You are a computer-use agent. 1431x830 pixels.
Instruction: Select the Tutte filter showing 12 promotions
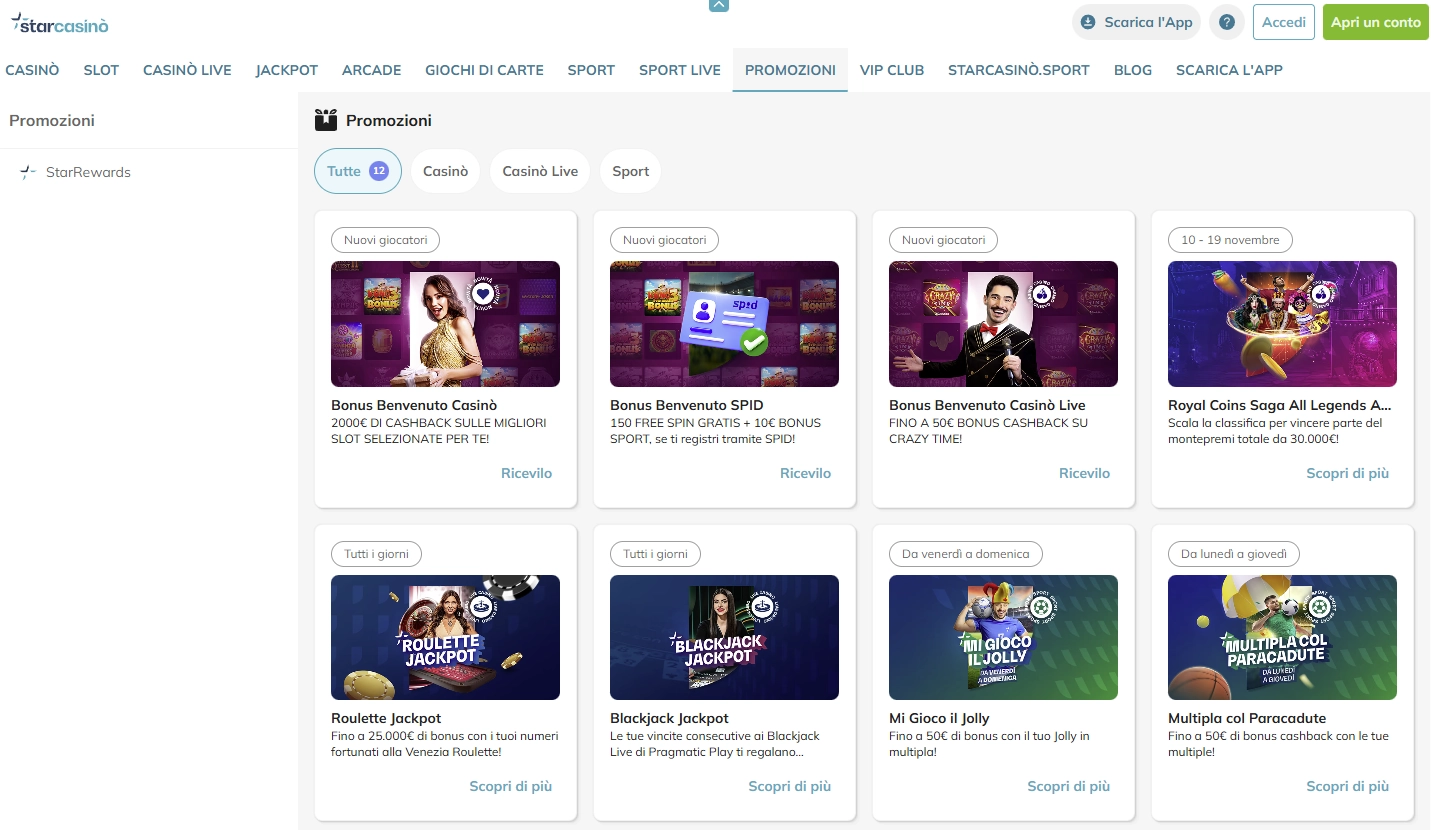tap(357, 170)
